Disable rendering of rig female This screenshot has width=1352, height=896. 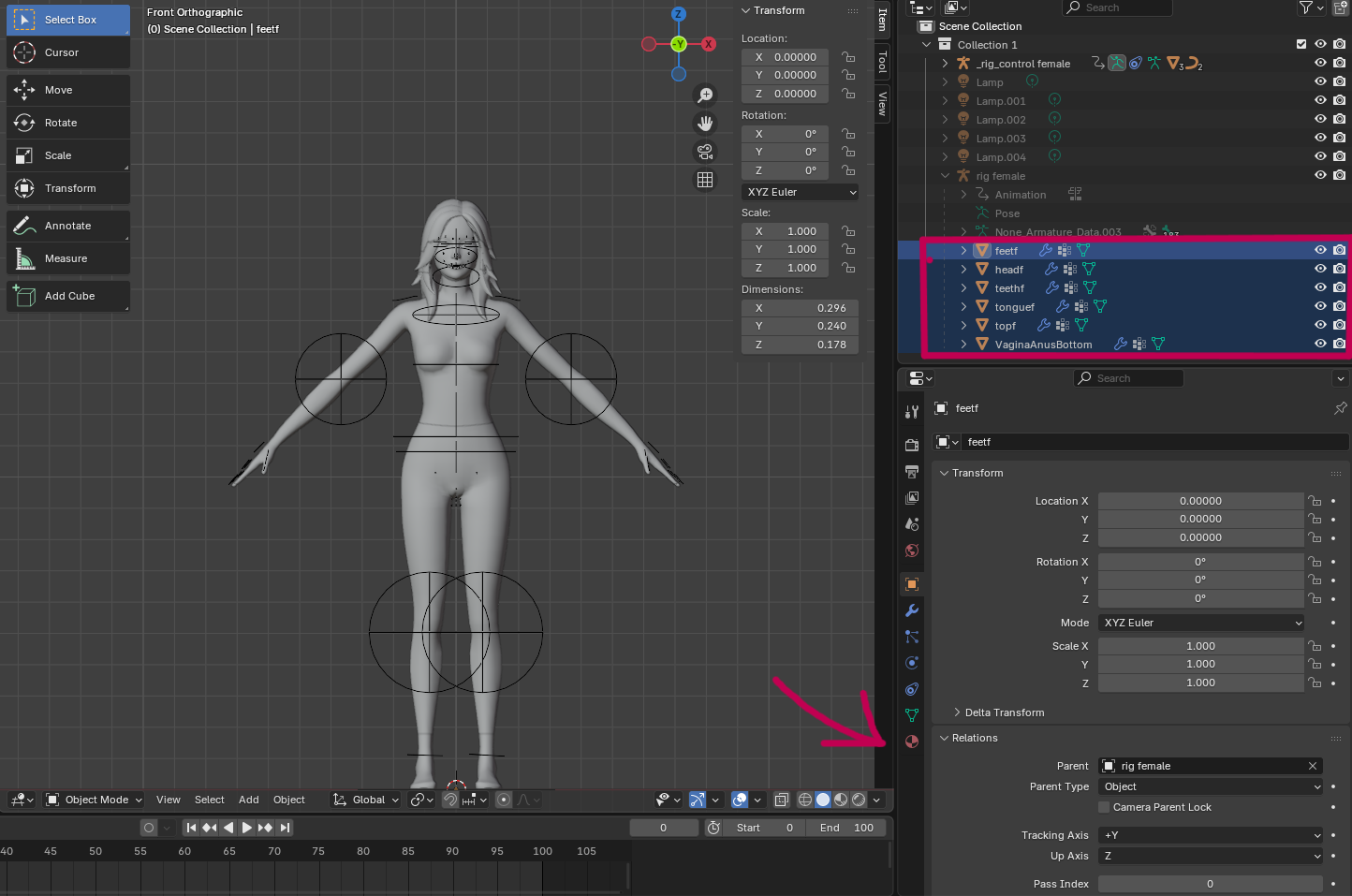tap(1340, 175)
